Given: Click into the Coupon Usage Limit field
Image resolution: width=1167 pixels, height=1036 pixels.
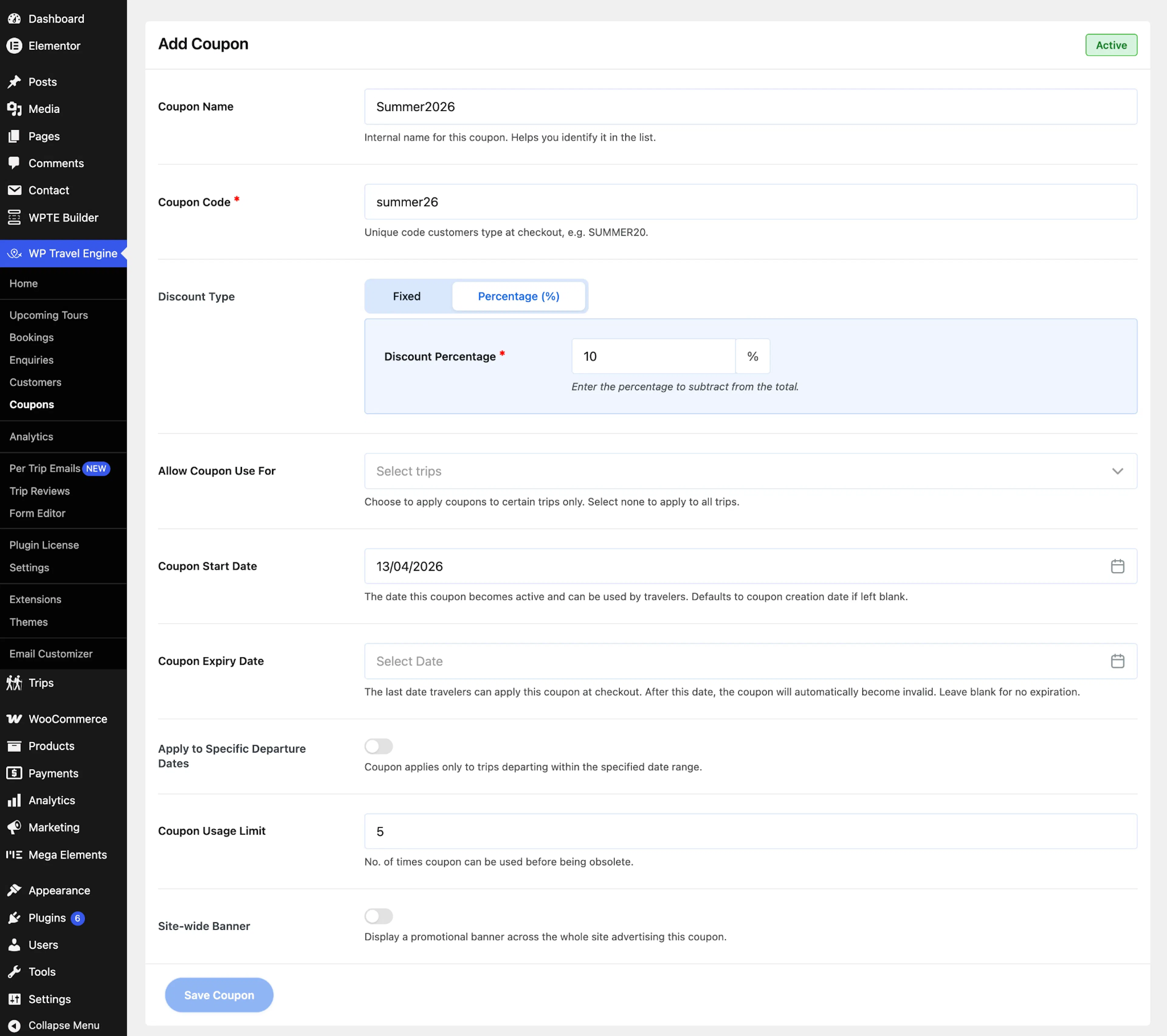Looking at the screenshot, I should [x=750, y=831].
